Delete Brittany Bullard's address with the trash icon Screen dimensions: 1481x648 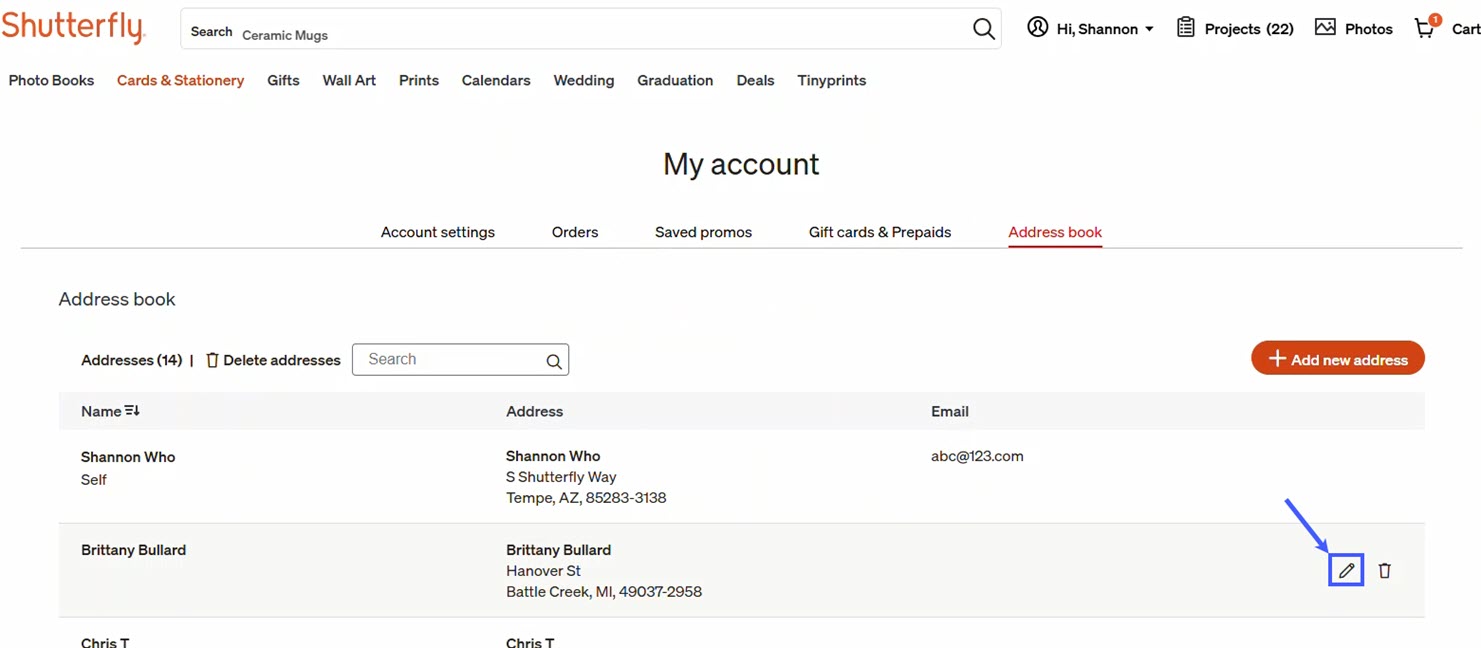pyautogui.click(x=1385, y=570)
